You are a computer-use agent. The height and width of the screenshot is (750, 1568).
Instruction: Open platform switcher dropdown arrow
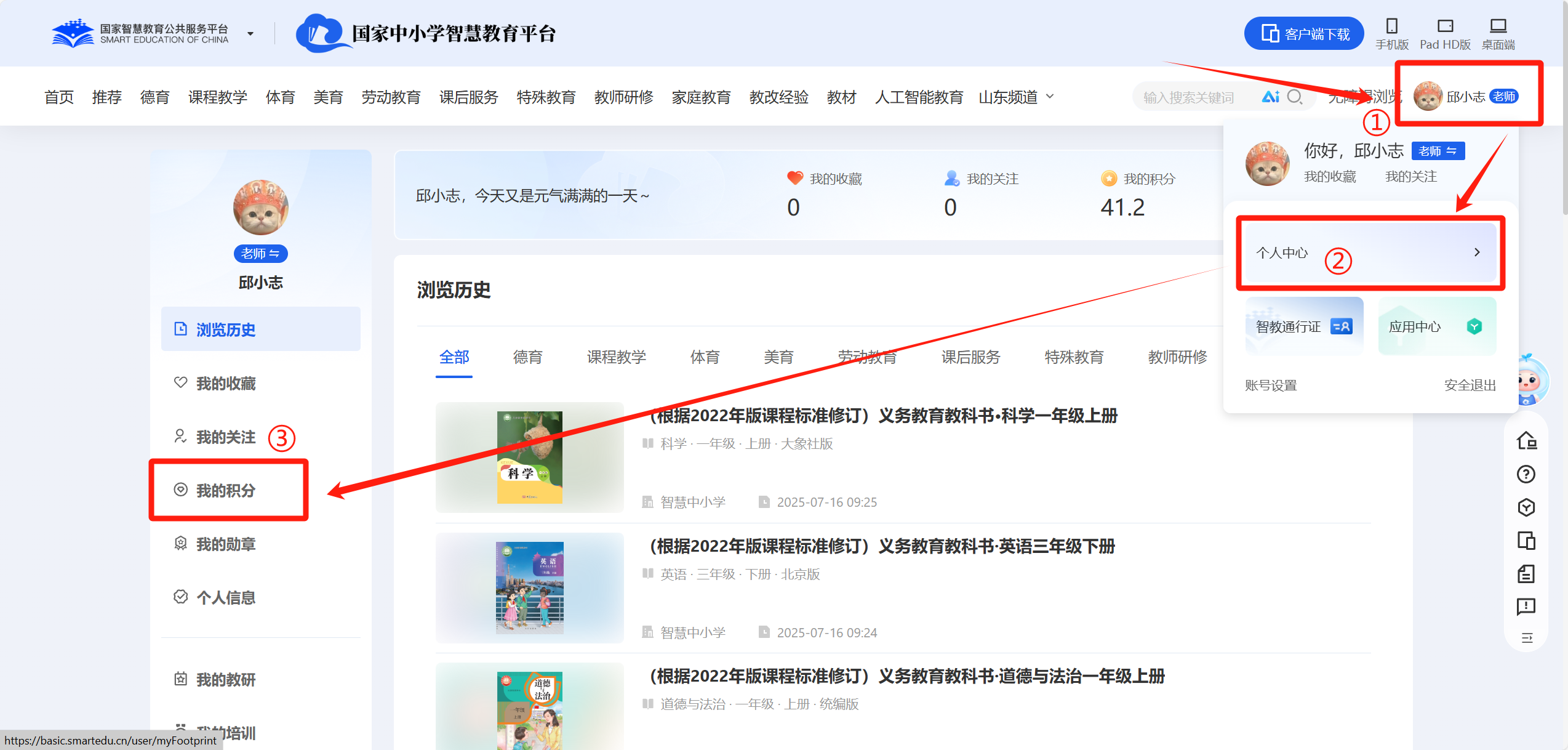click(x=250, y=34)
